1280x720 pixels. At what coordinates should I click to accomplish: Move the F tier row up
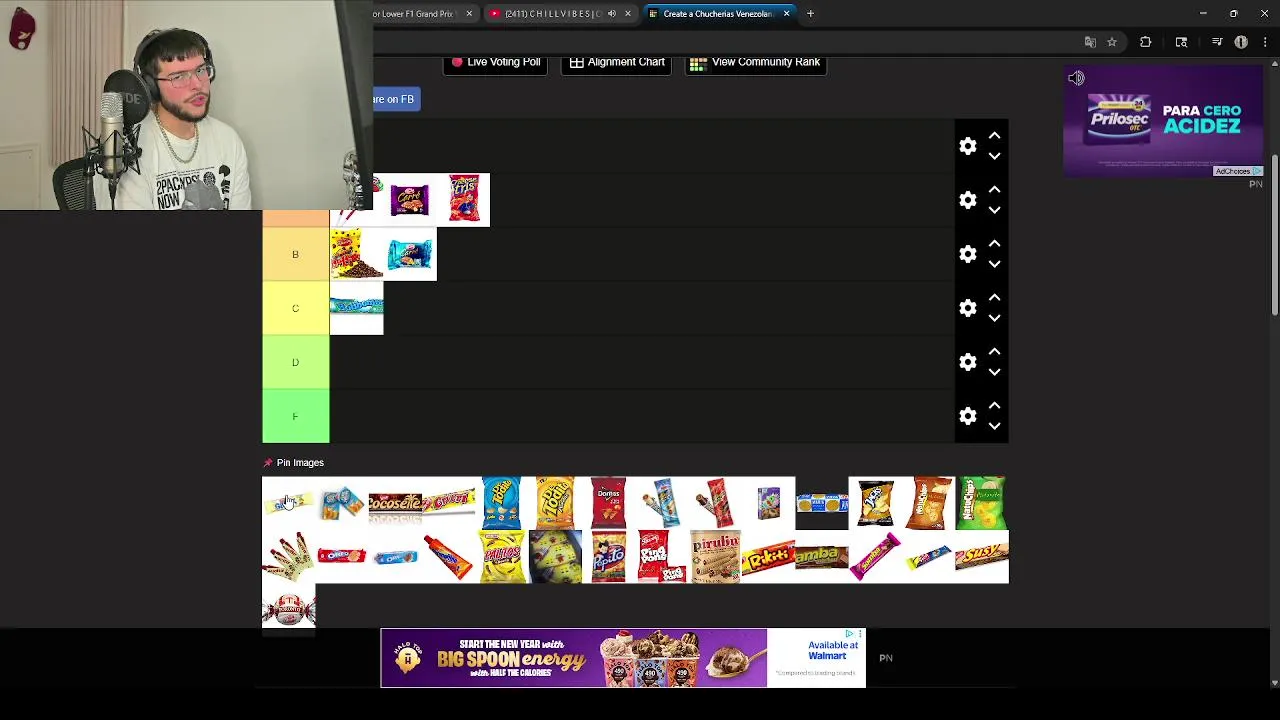[x=994, y=405]
